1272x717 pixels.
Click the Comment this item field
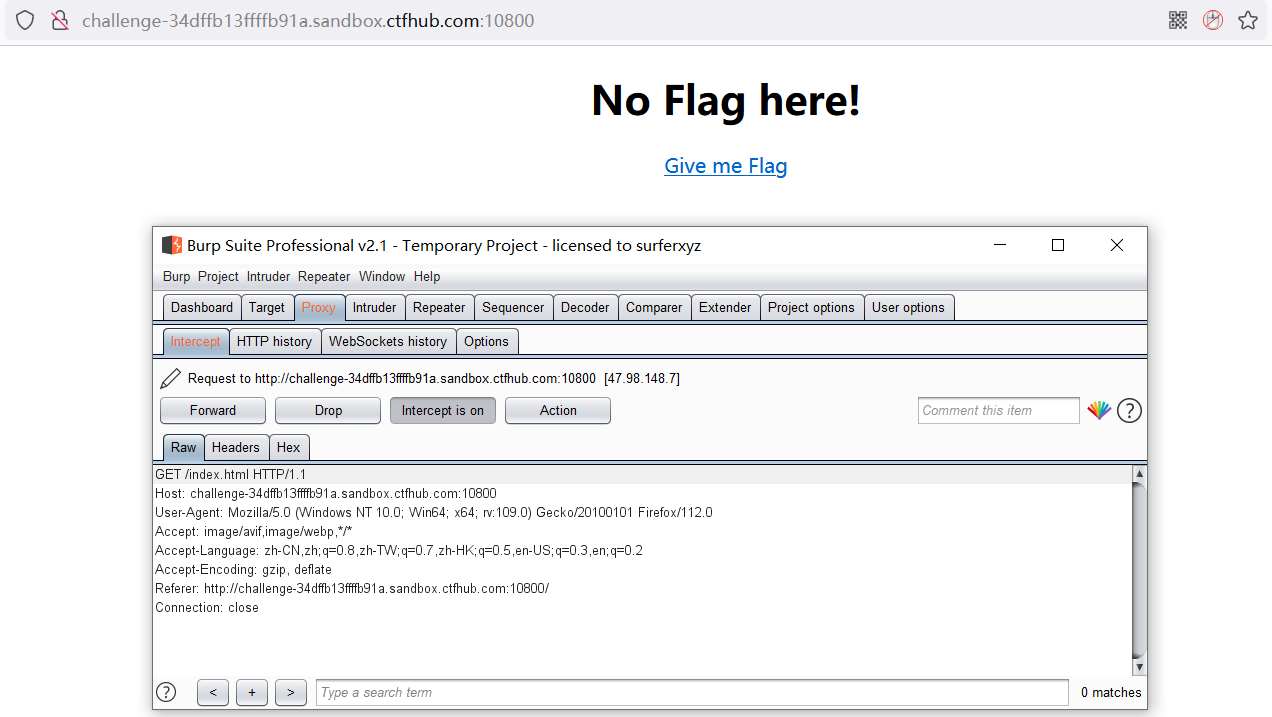click(999, 410)
